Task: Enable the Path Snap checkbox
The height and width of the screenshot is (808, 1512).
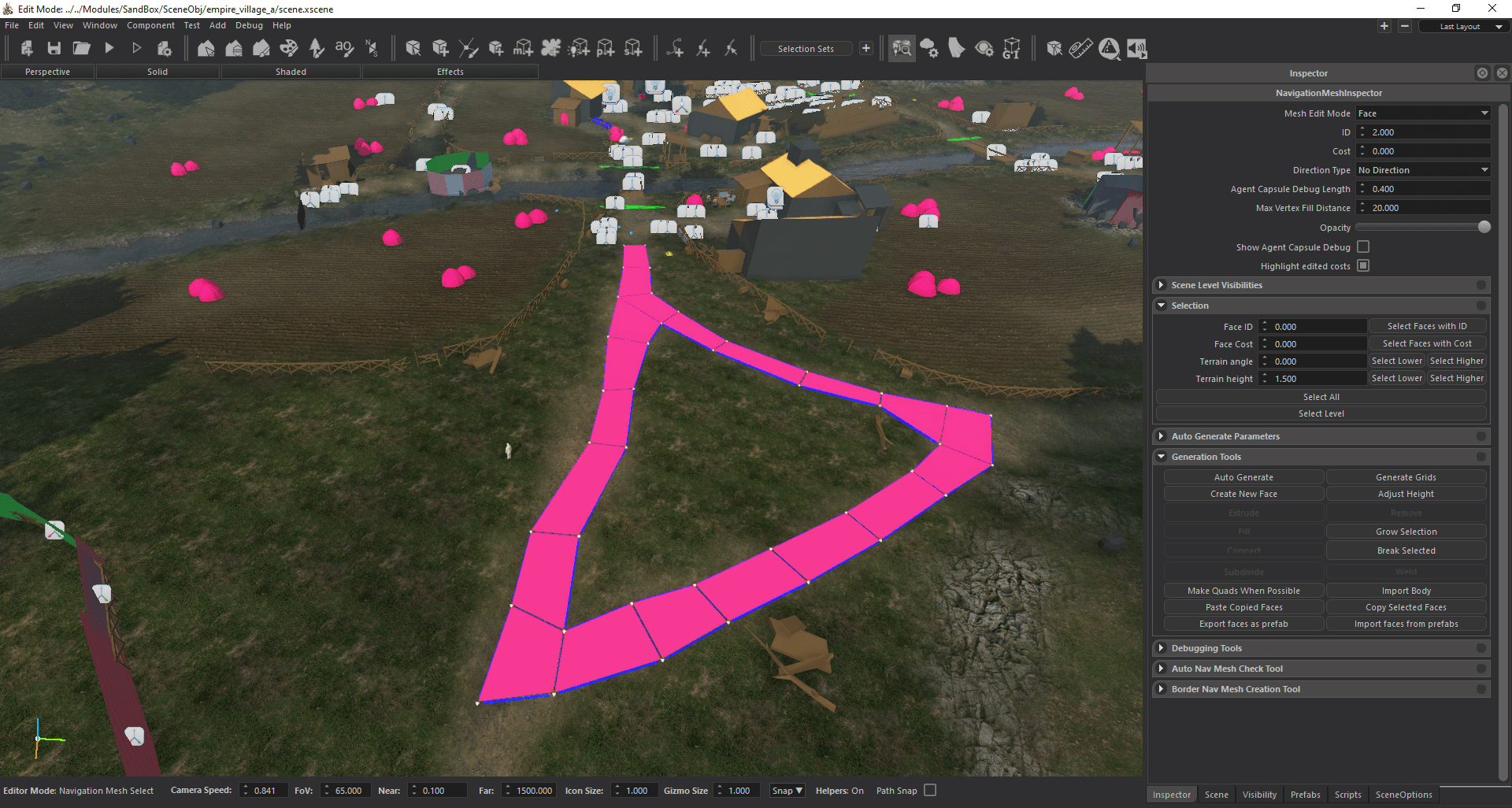Action: 930,791
